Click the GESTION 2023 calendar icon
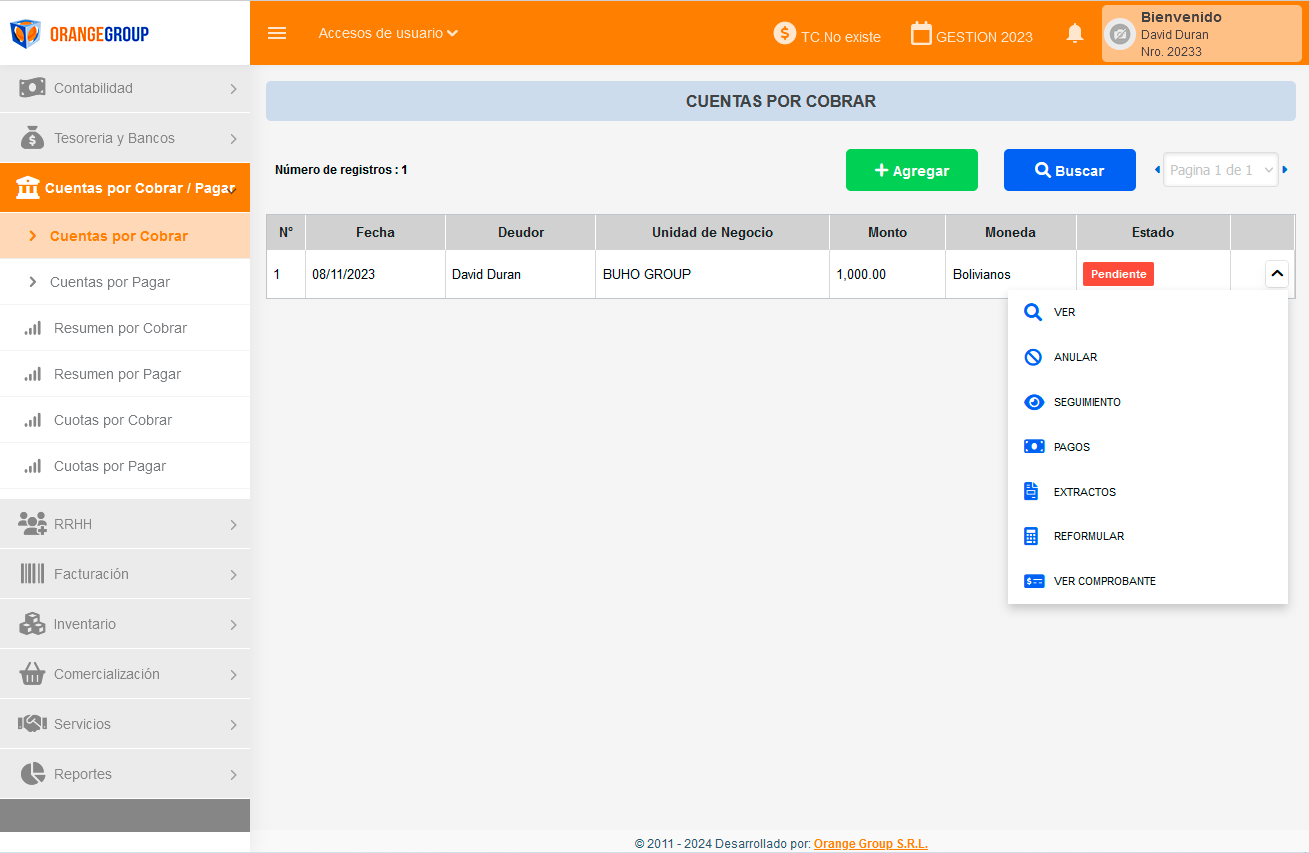This screenshot has height=853, width=1309. pos(921,33)
